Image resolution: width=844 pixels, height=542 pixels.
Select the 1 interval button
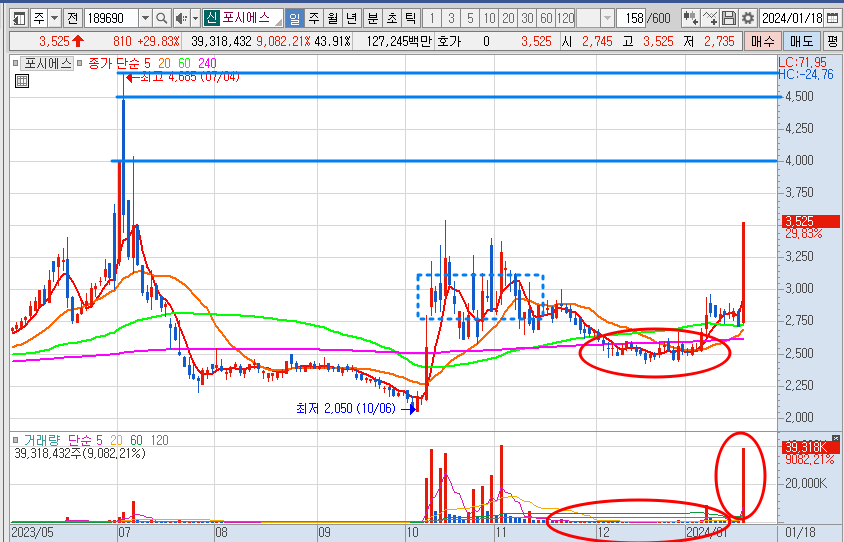[432, 18]
